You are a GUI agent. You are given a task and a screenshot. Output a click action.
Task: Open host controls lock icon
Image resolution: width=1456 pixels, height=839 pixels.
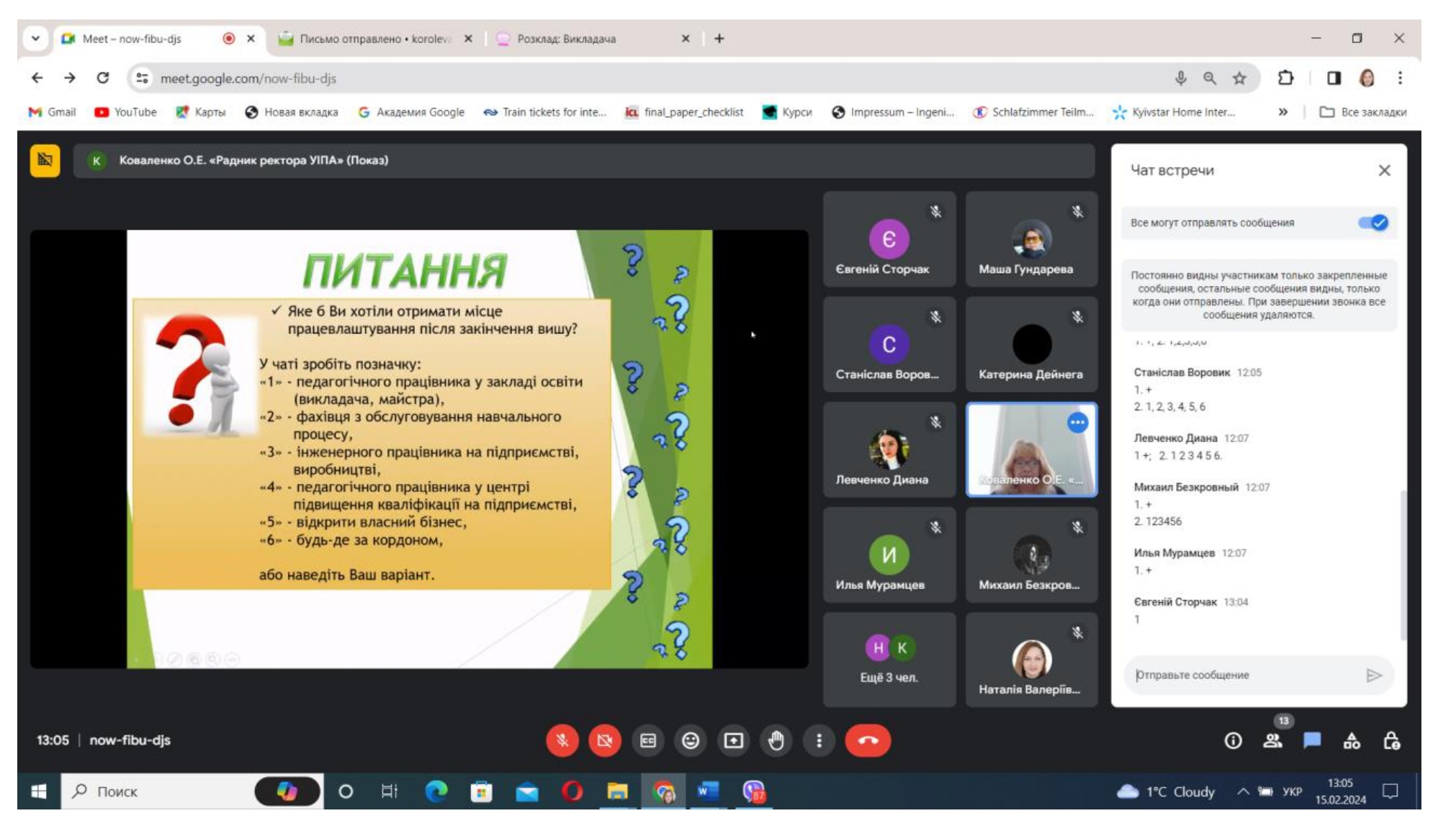pyautogui.click(x=1391, y=740)
